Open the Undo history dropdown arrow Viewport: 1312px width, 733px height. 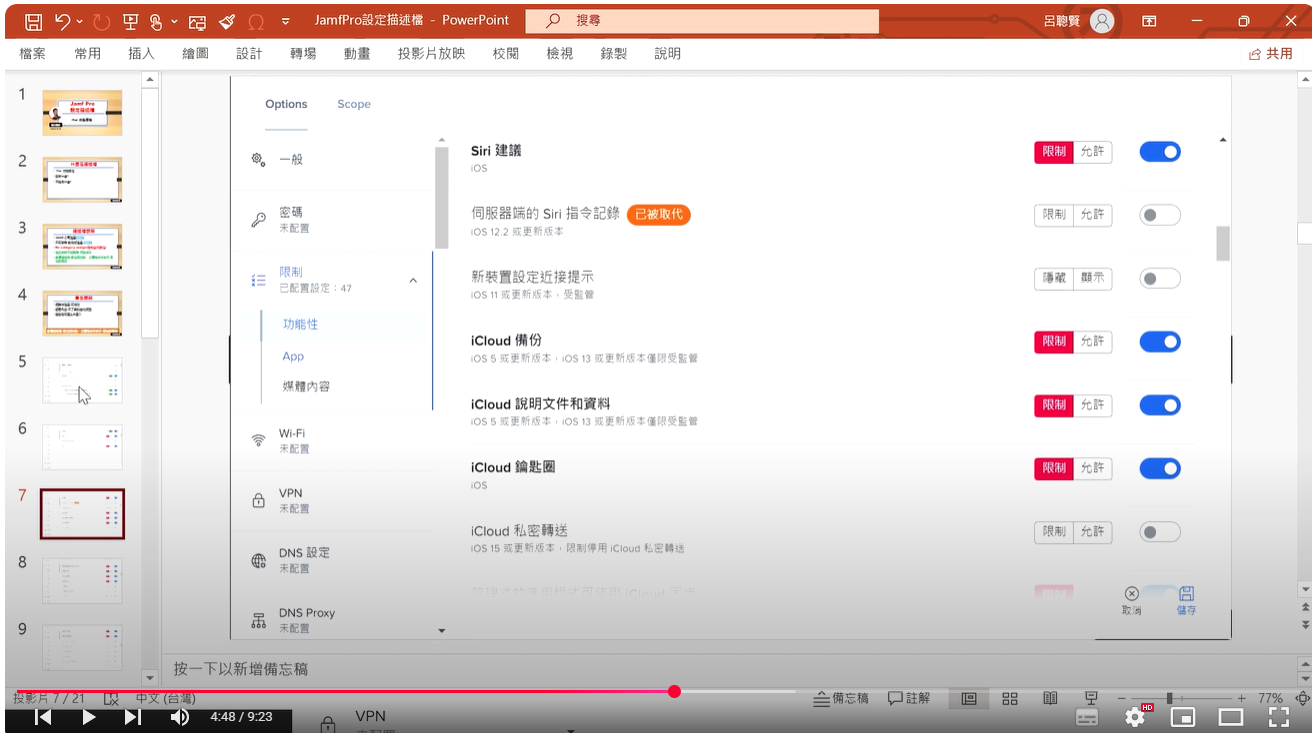80,21
